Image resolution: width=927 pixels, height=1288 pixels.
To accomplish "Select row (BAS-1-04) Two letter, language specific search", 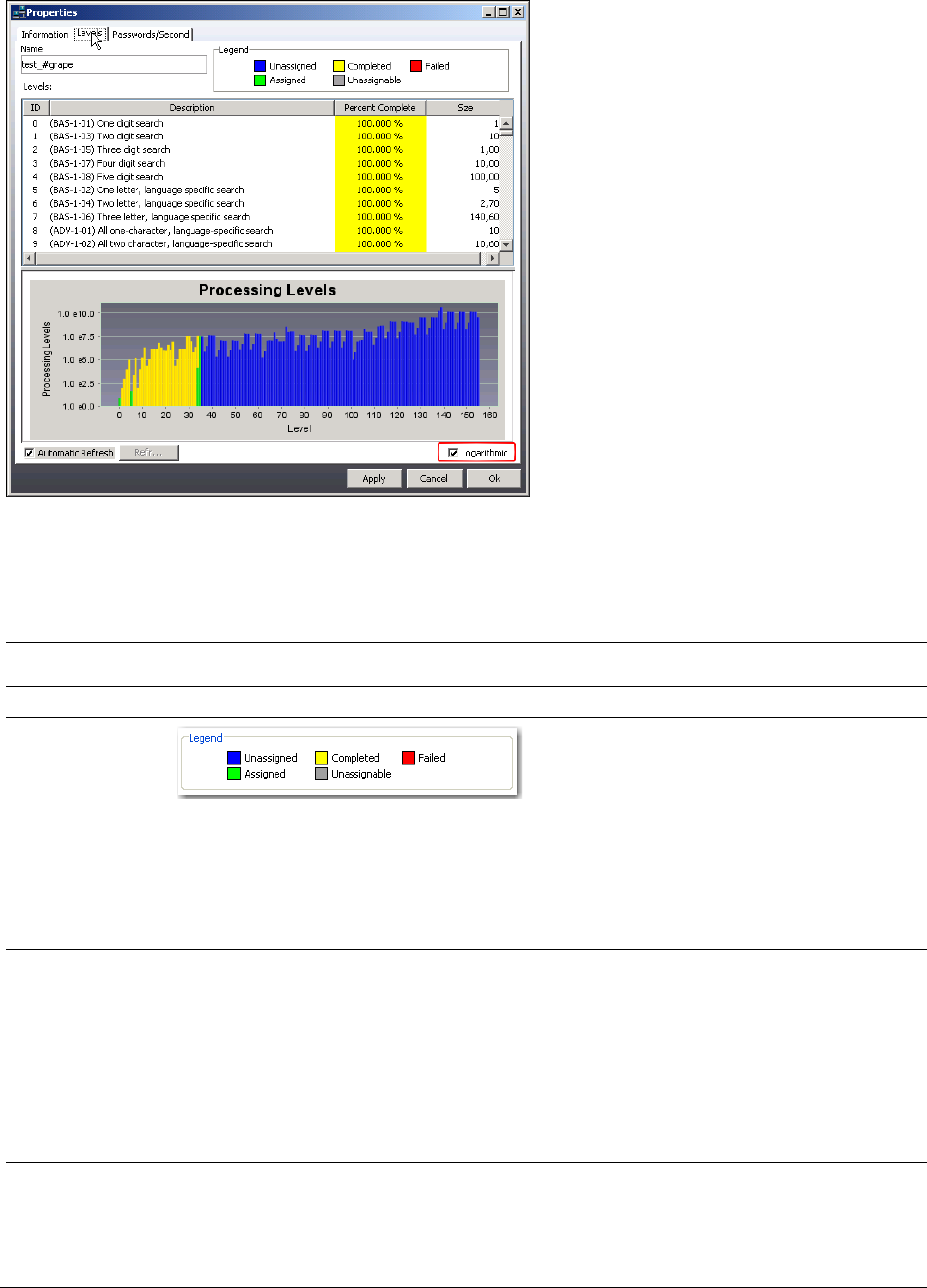I will (260, 203).
